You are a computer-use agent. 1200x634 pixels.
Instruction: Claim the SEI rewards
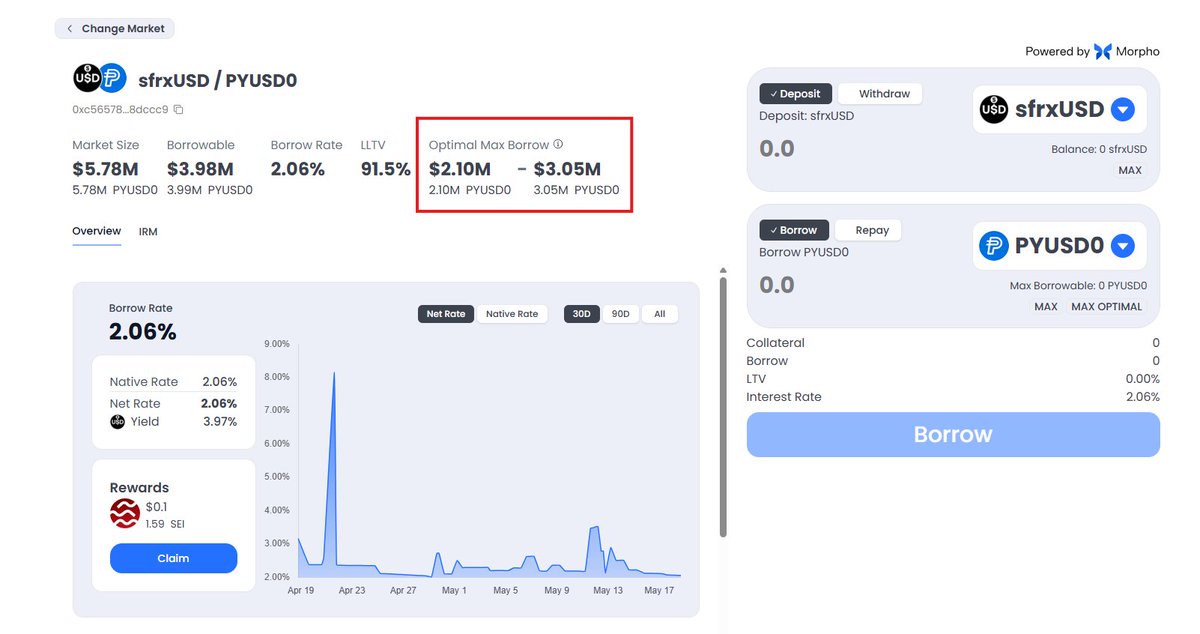(x=174, y=558)
